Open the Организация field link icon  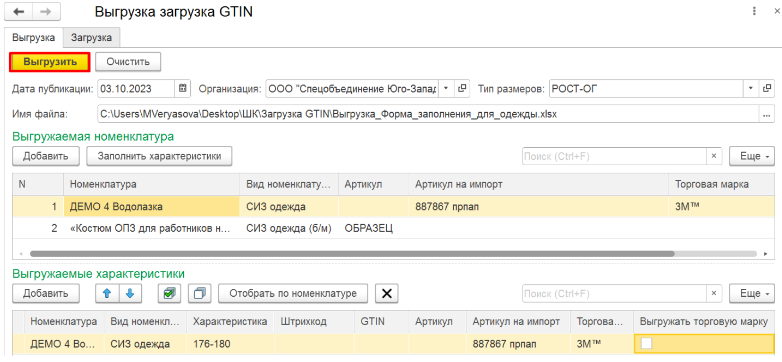point(462,89)
